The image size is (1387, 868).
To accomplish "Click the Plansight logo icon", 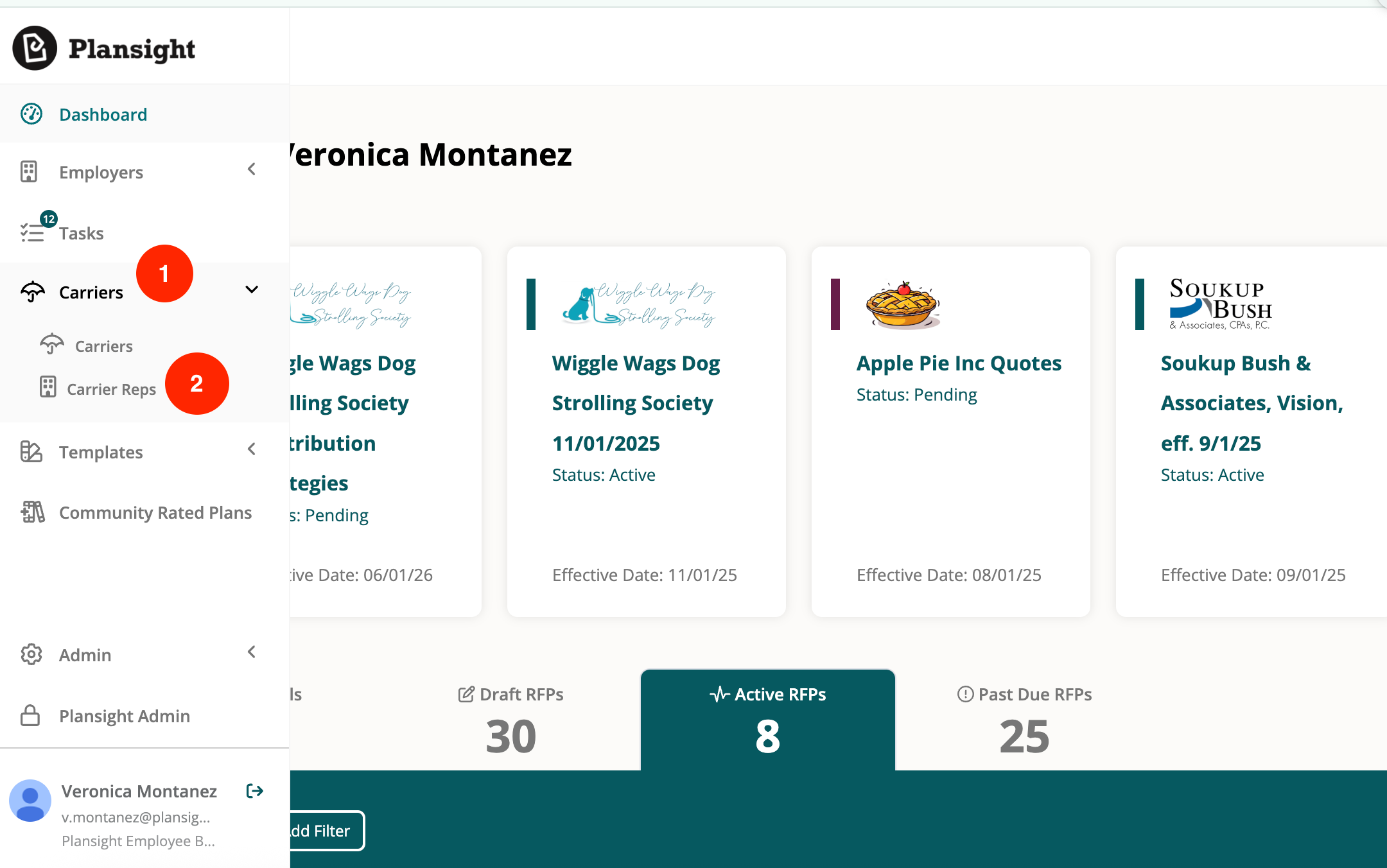I will coord(35,48).
